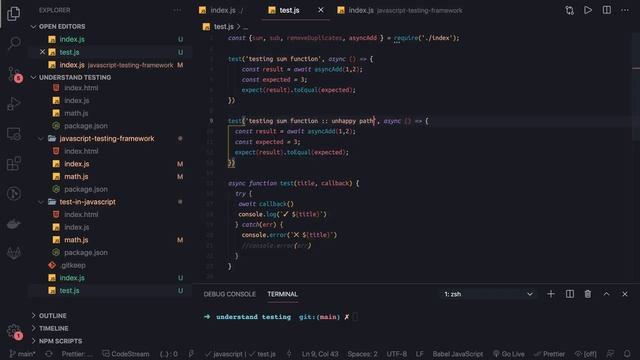
Task: Close the terminal panel
Action: (x=625, y=294)
